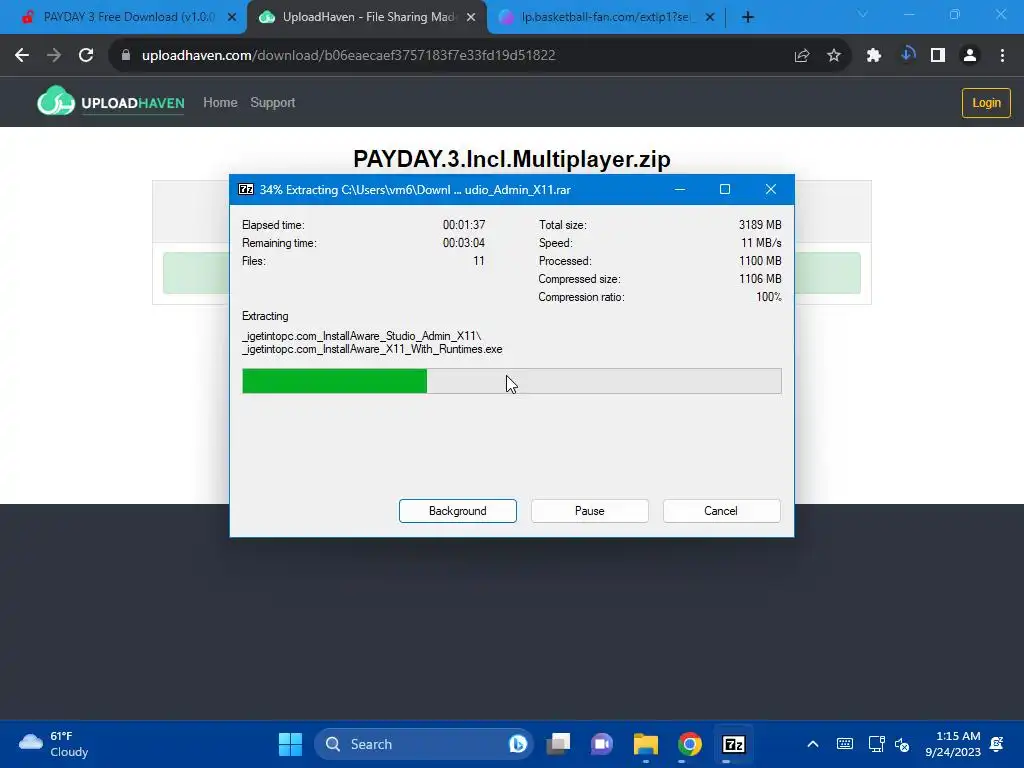Close the lp.basketball-fan.com tab
The height and width of the screenshot is (768, 1024).
(x=710, y=18)
